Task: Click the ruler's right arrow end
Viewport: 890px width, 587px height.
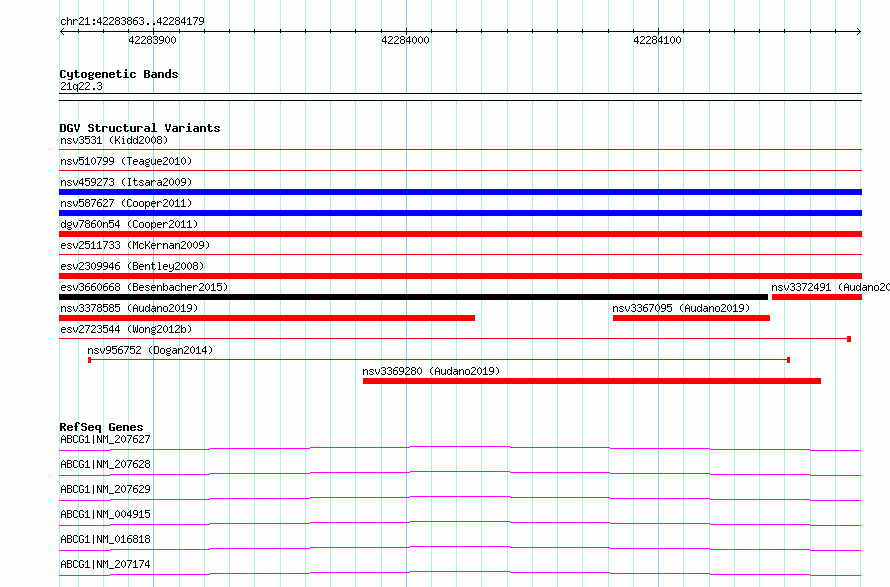Action: coord(859,31)
